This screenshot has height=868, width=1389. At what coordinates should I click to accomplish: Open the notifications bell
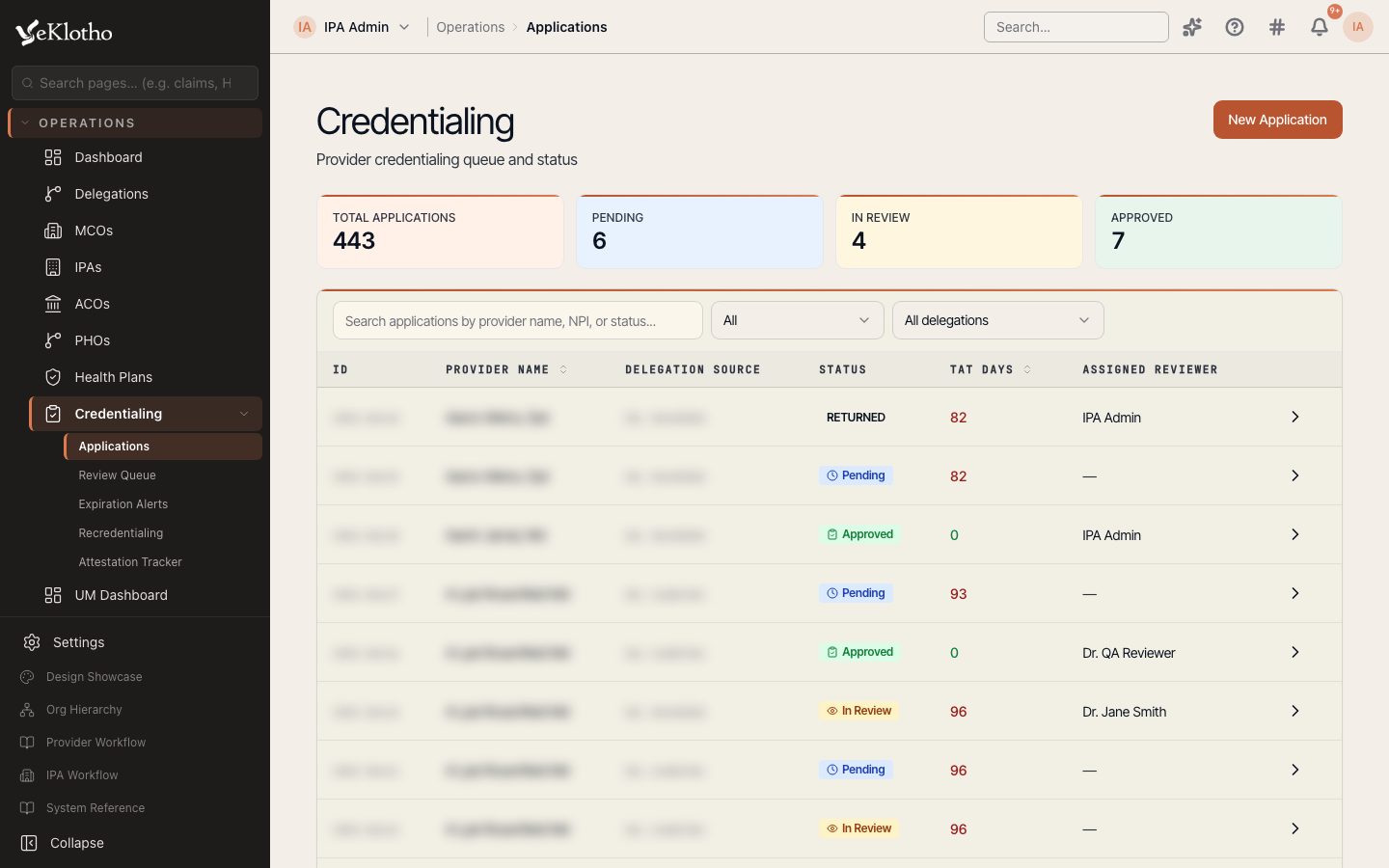tap(1320, 27)
